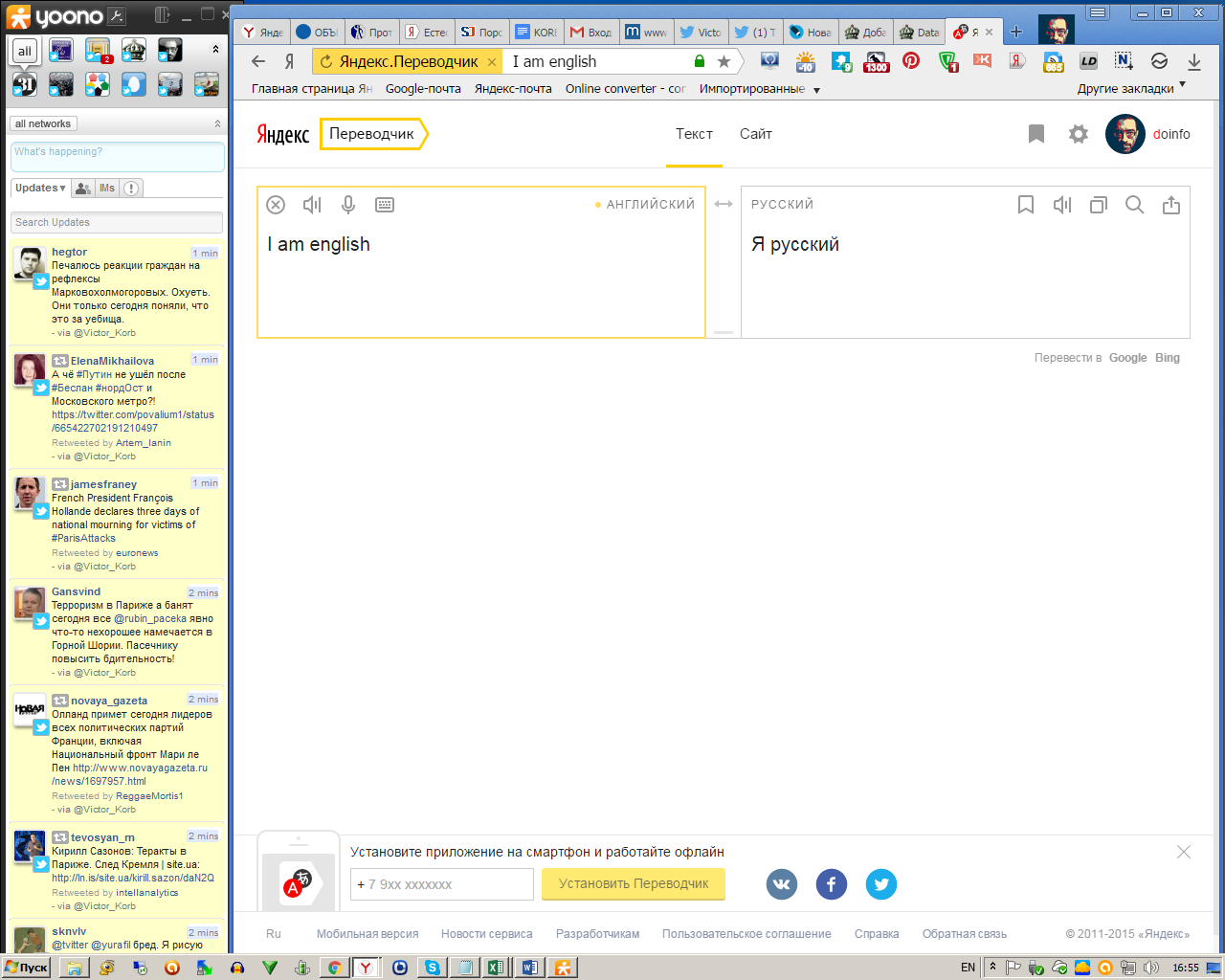Open the Updates tab dropdown in Yoono
The image size is (1225, 980).
pos(41,188)
